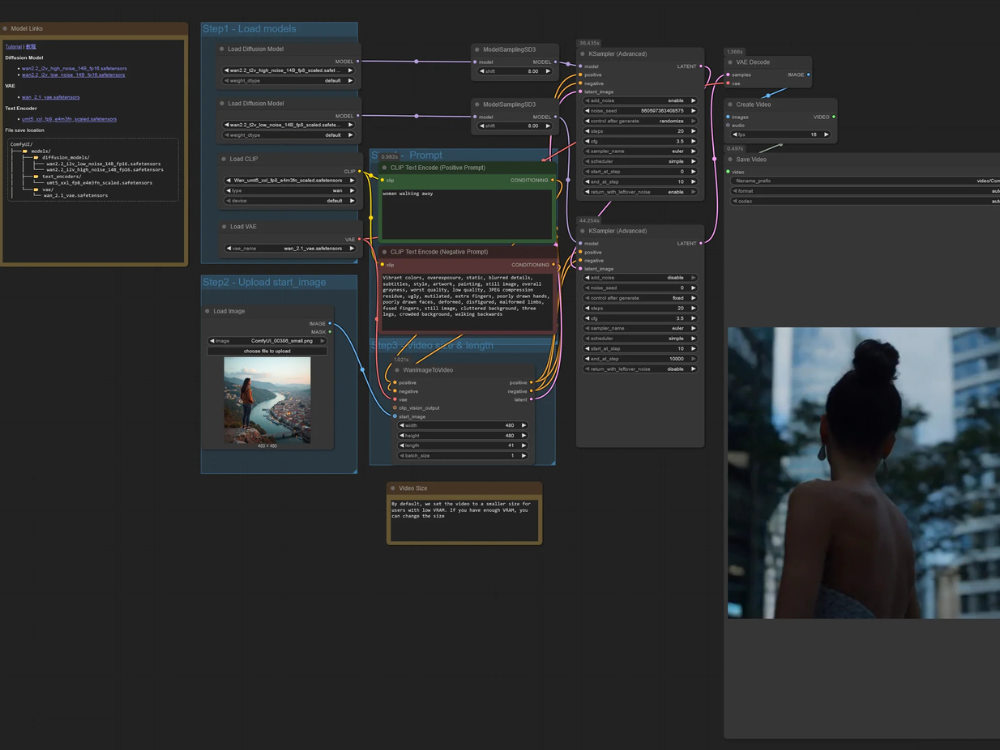The height and width of the screenshot is (750, 1000).
Task: Open the Tutorial link in Model Links
Action: pos(13,47)
